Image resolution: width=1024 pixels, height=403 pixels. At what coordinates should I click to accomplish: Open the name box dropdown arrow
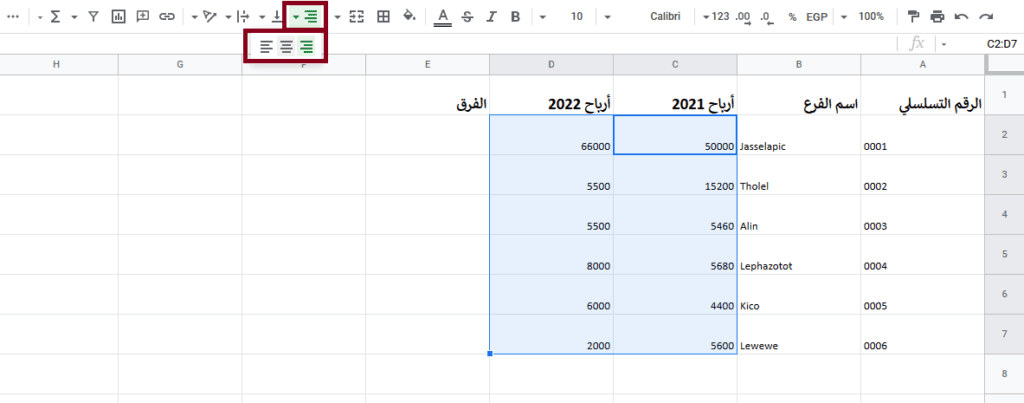(x=944, y=44)
